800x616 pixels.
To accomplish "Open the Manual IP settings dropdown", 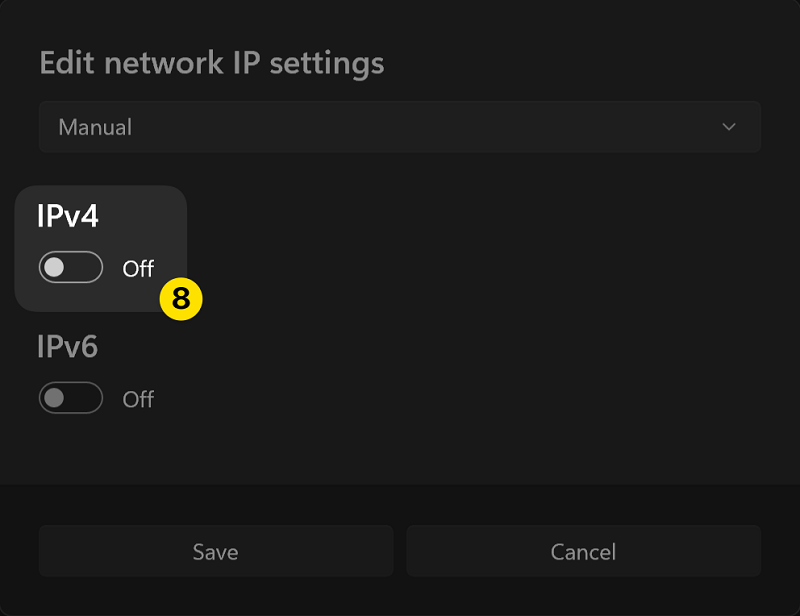I will point(399,127).
